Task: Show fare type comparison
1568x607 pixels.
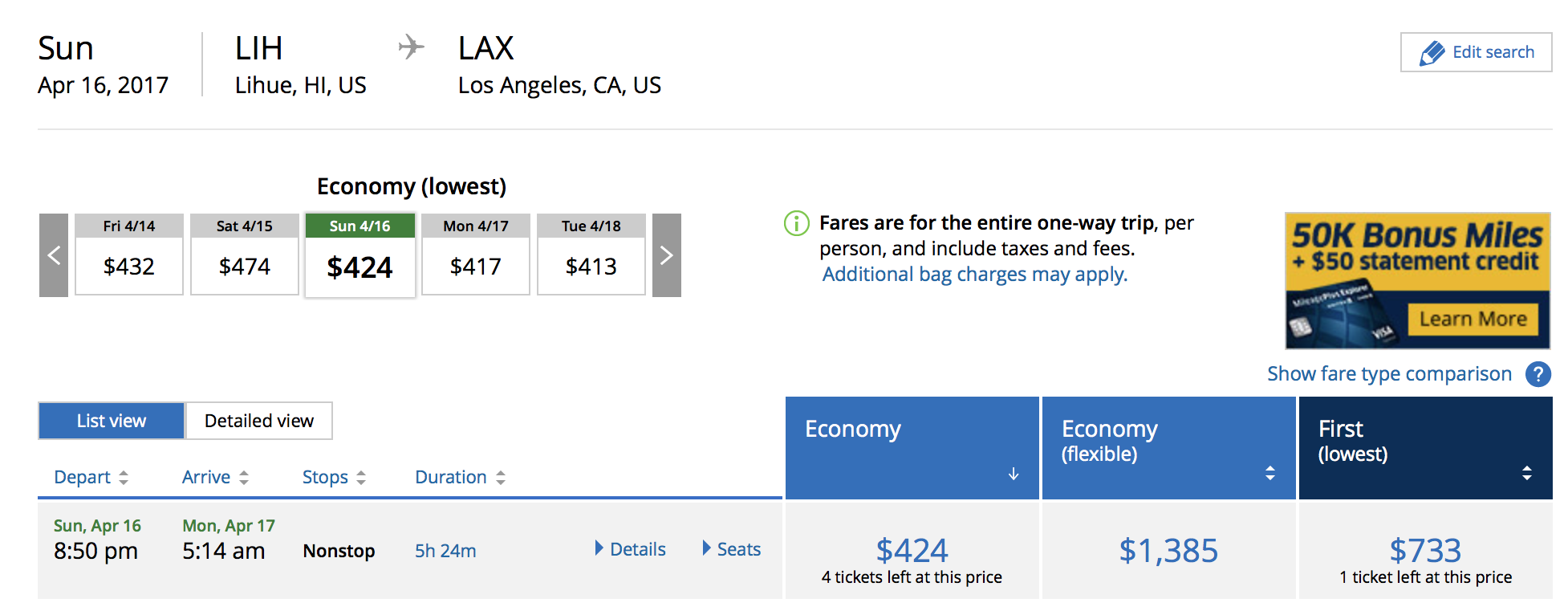Action: click(x=1389, y=373)
